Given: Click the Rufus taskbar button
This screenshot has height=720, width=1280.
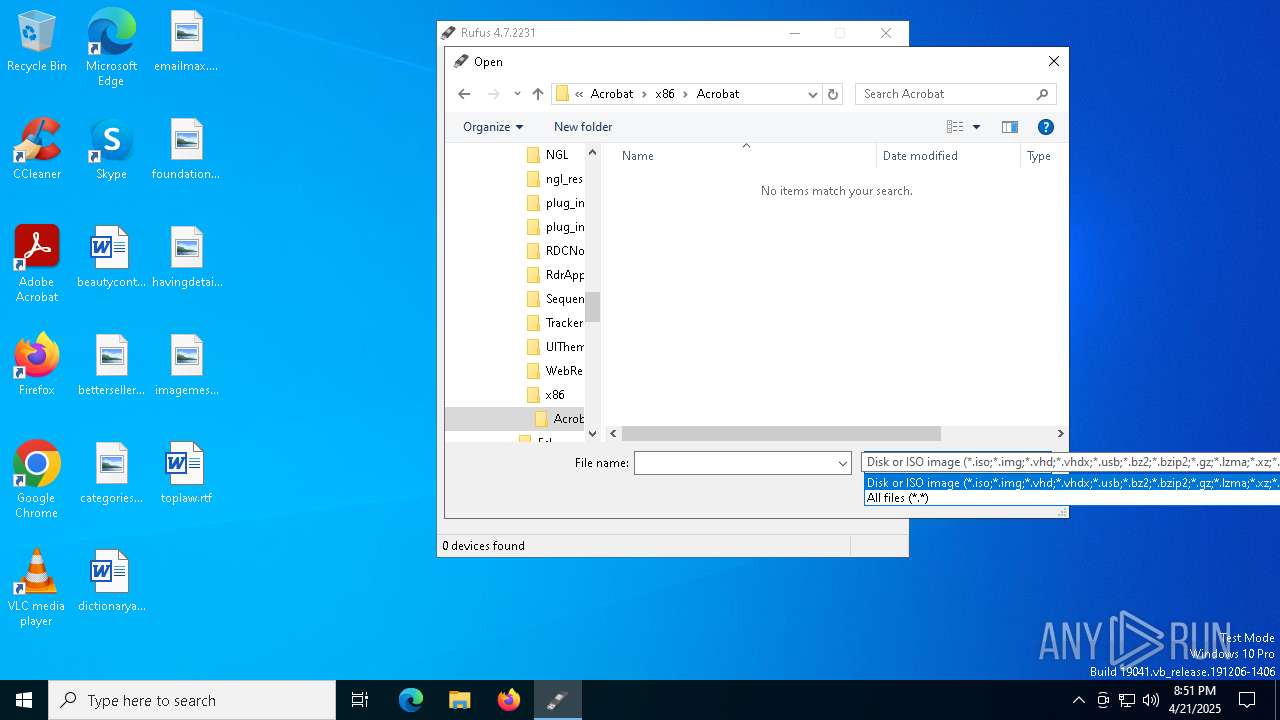Looking at the screenshot, I should click(x=557, y=700).
